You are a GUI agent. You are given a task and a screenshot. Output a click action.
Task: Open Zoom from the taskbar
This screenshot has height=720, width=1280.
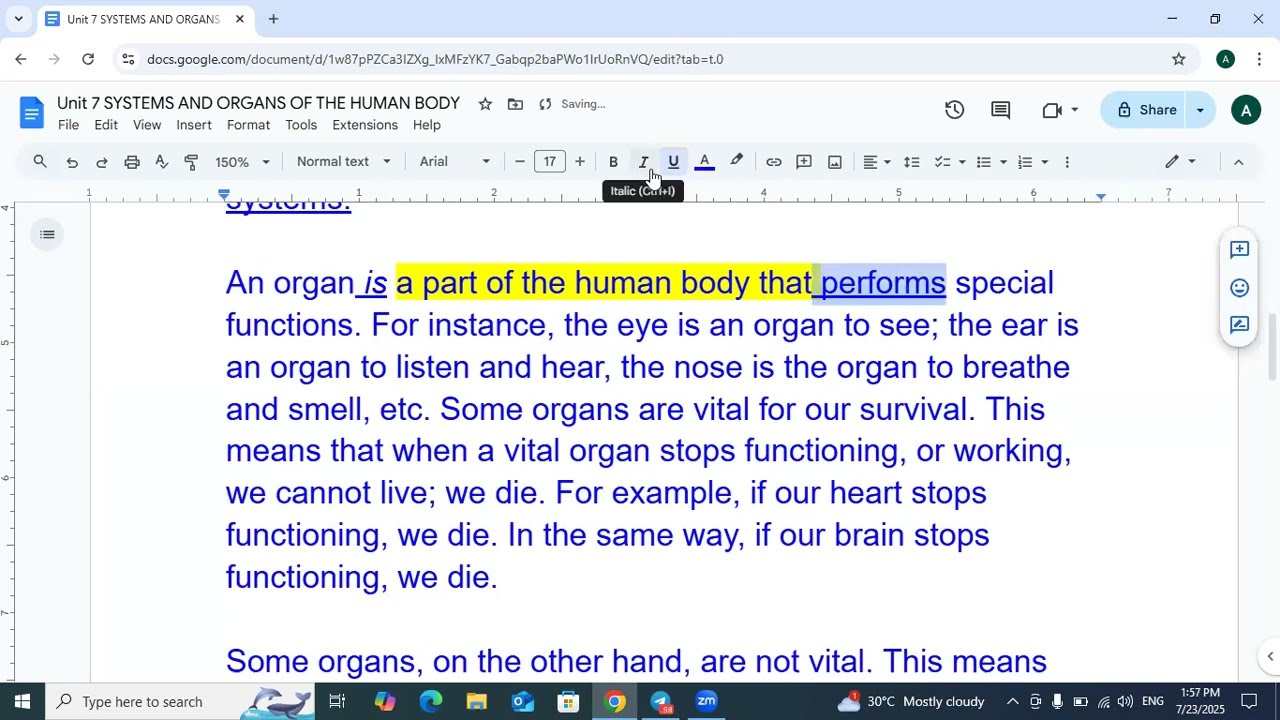[x=707, y=701]
